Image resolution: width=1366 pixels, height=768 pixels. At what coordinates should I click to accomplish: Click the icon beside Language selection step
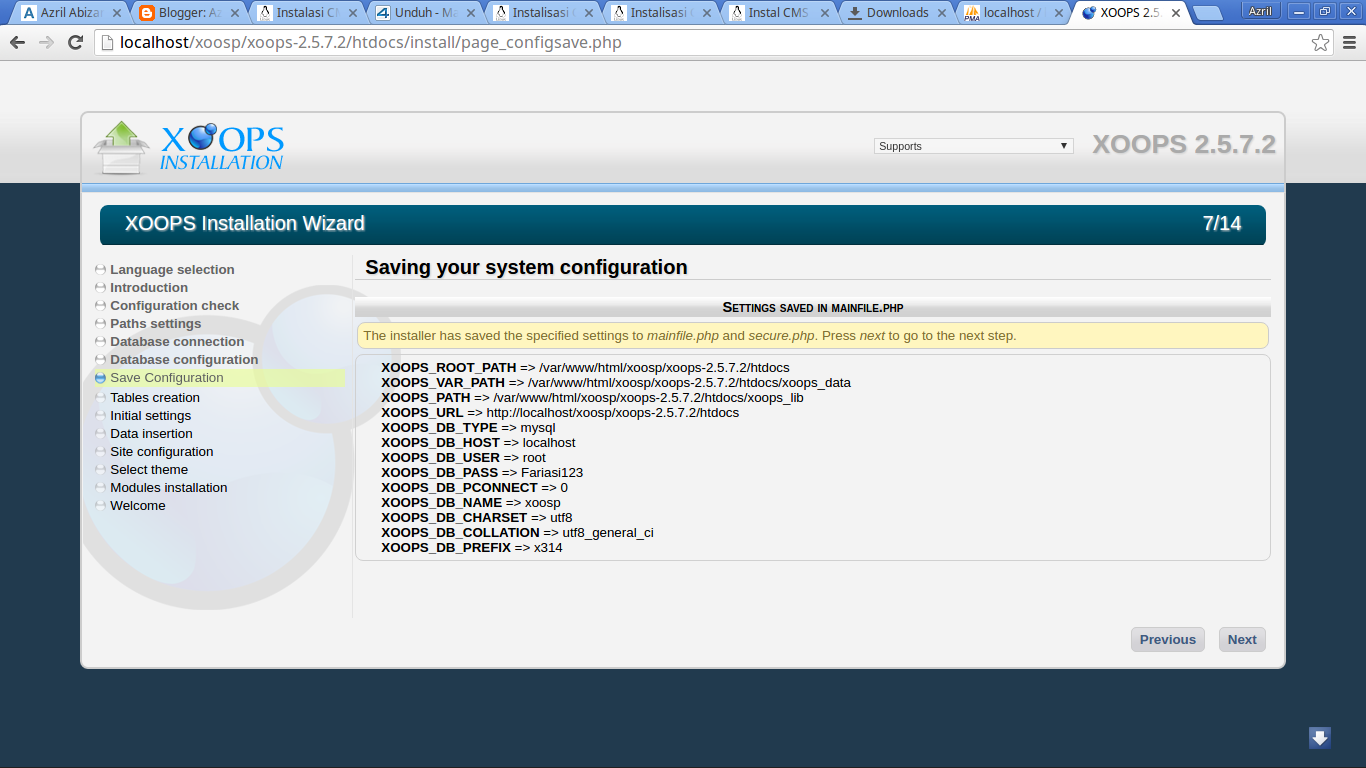pos(100,270)
